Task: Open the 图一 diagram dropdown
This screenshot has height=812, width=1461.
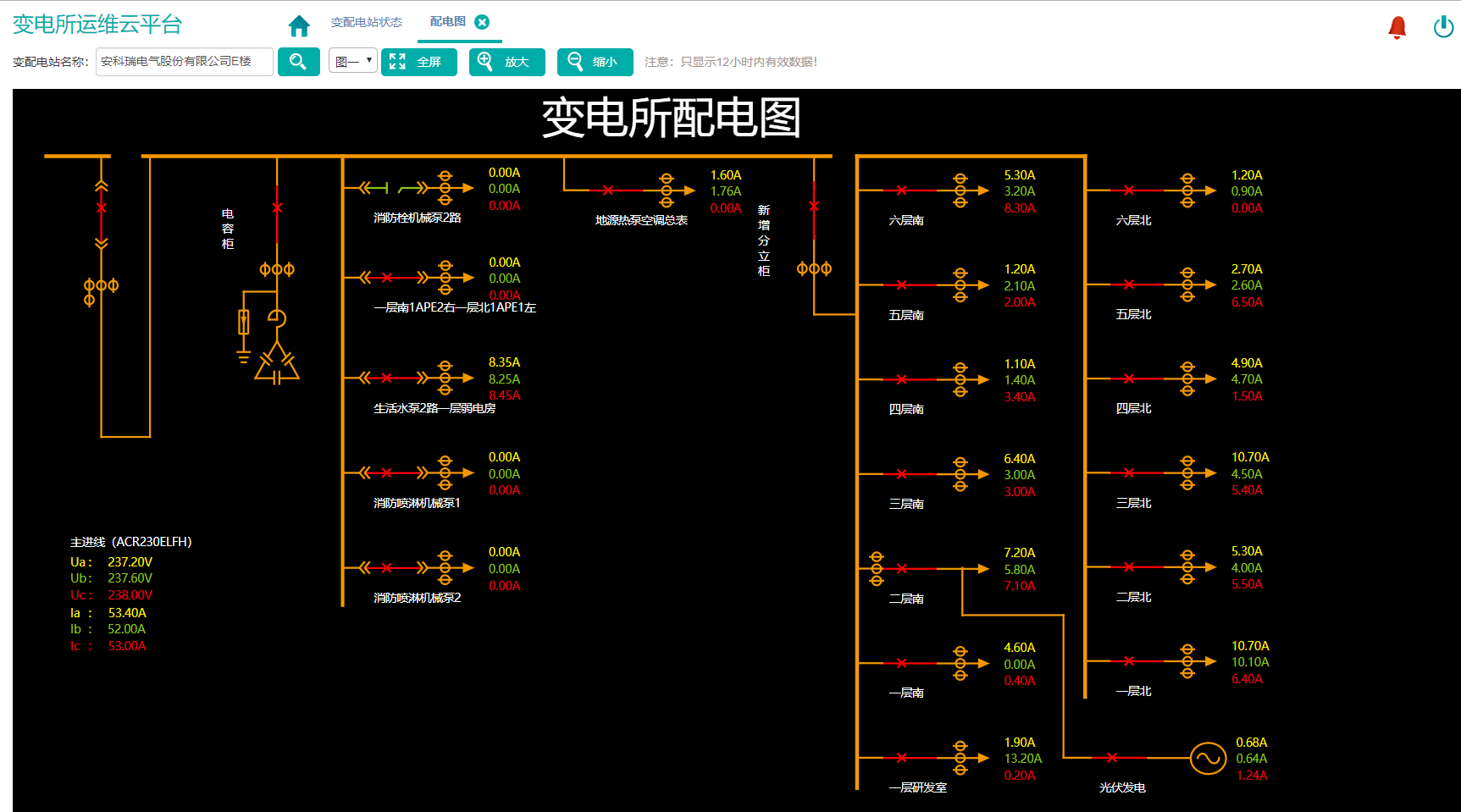Action: tap(352, 61)
